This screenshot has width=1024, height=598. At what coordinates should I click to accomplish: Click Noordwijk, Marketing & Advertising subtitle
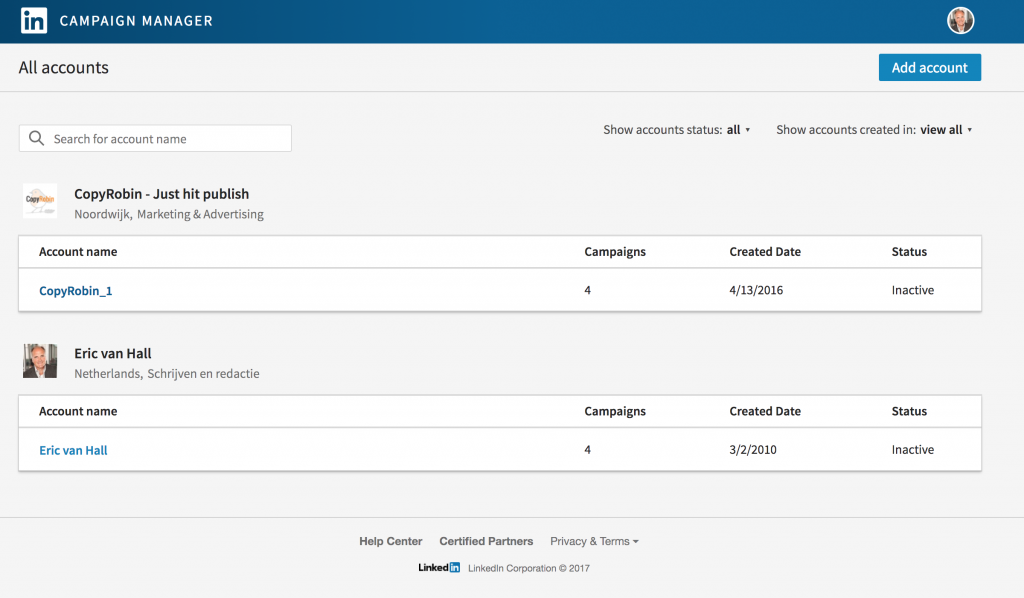pos(169,214)
